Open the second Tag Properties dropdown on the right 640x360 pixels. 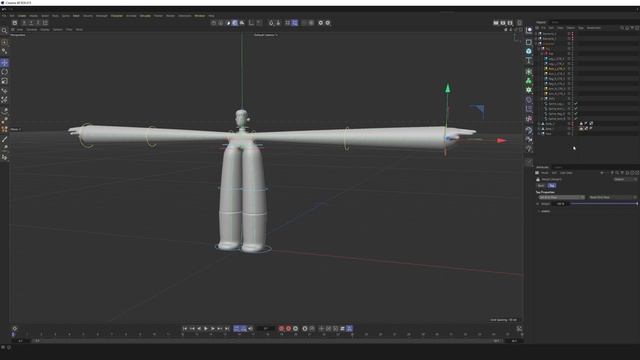point(613,197)
